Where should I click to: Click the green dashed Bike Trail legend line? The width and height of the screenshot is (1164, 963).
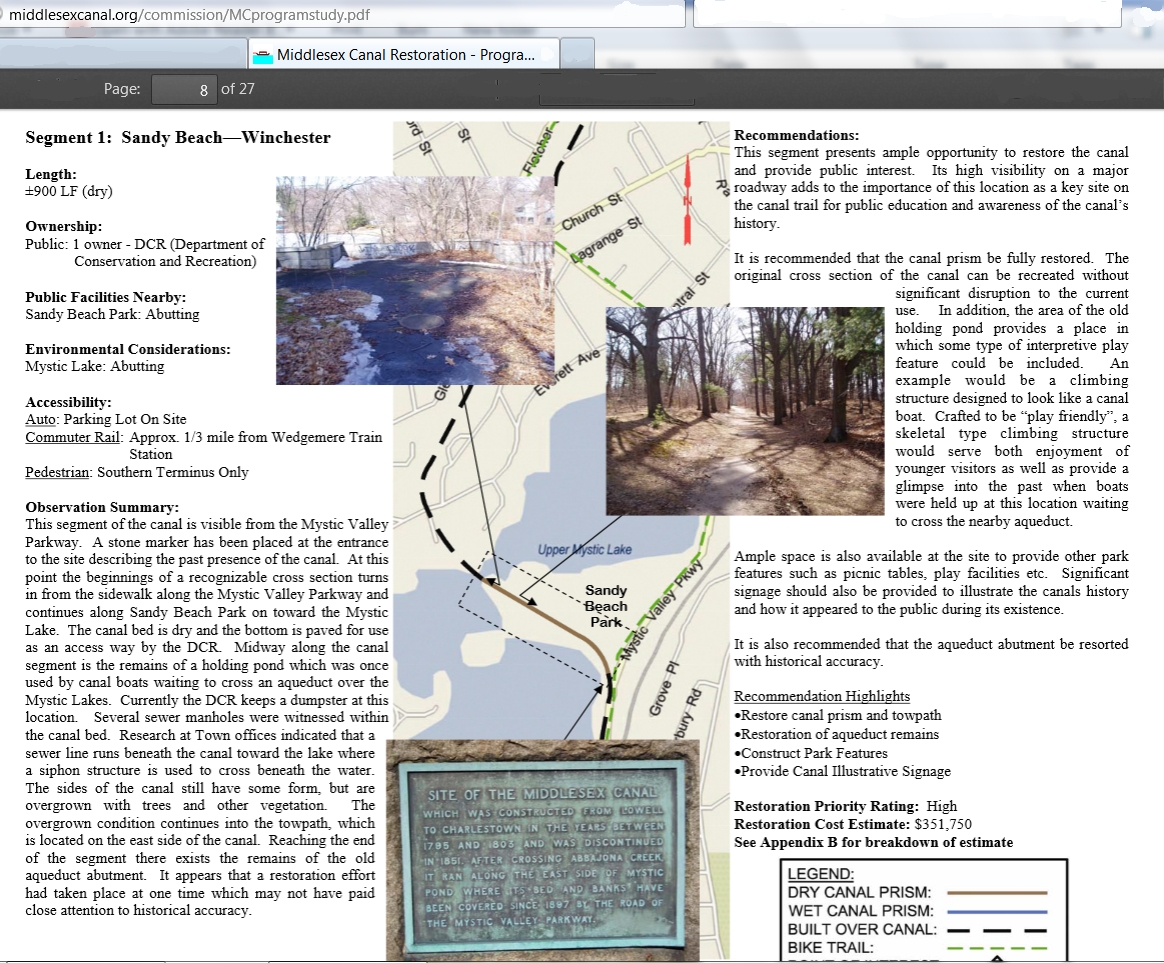[x=997, y=948]
